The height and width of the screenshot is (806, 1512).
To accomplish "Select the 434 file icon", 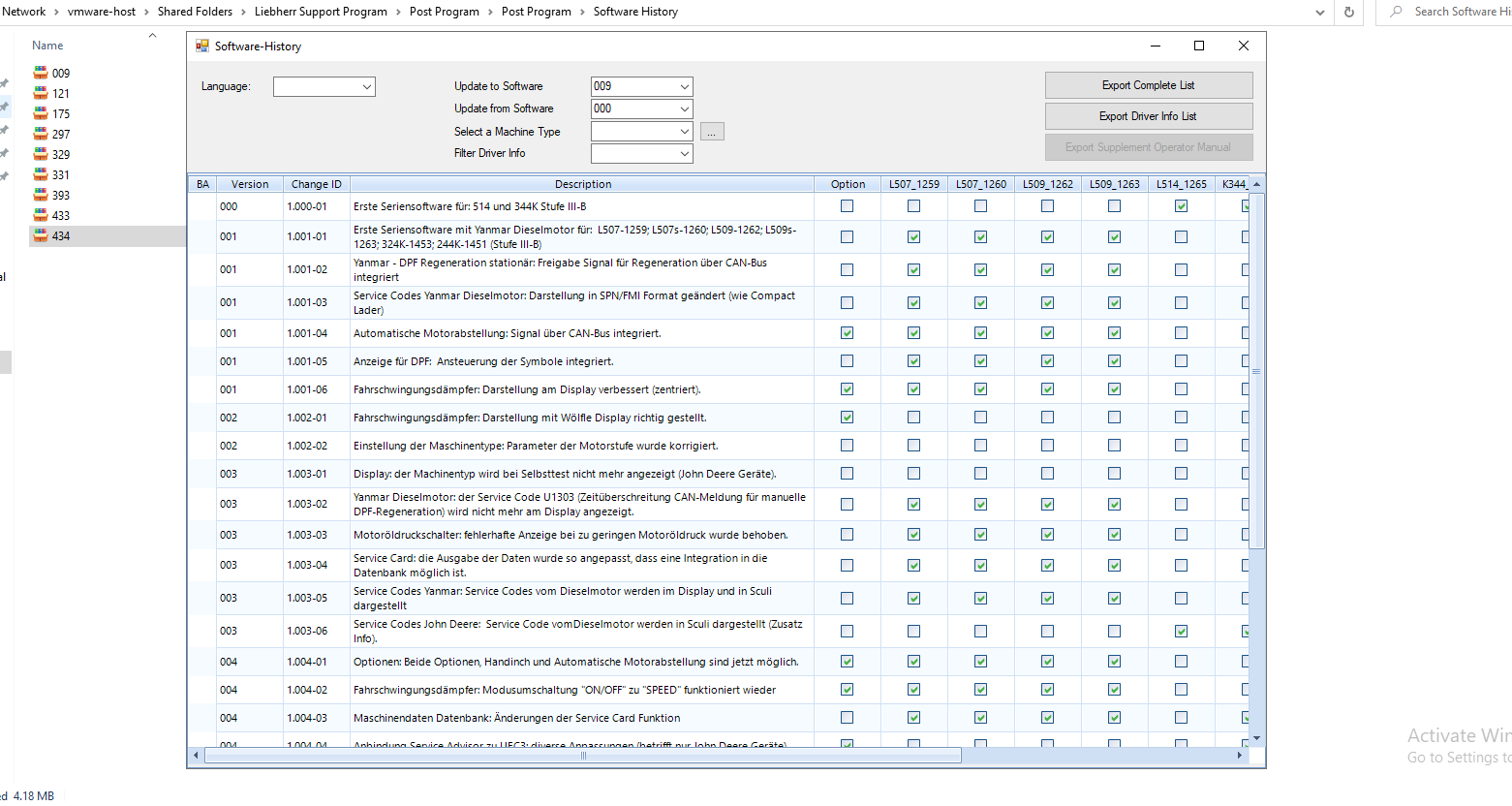I will (x=41, y=235).
